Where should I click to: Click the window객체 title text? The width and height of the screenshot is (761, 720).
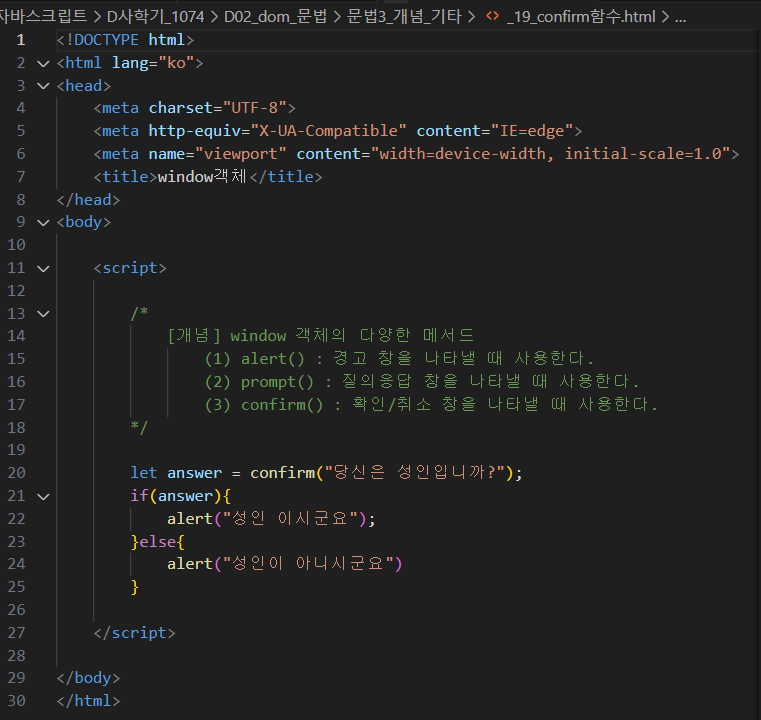pos(202,177)
